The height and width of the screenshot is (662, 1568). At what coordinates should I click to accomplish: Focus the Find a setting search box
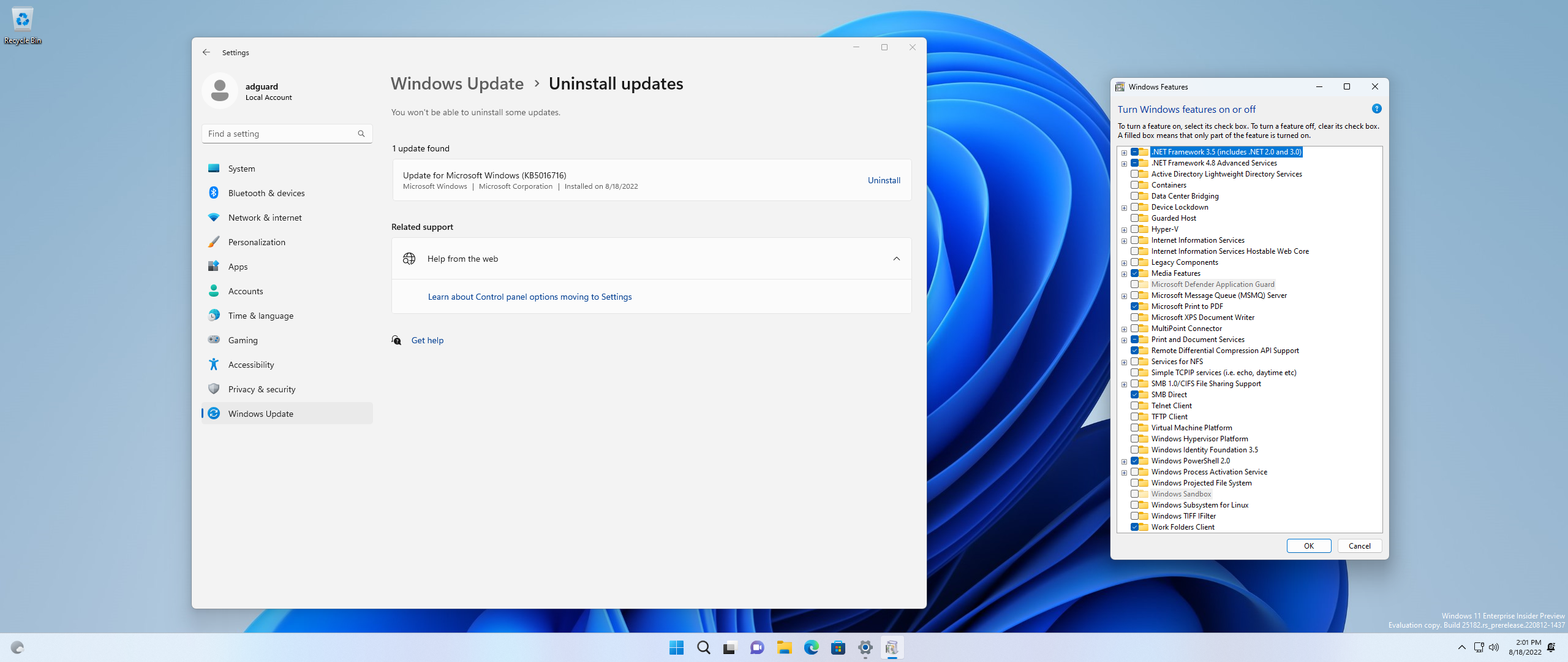pyautogui.click(x=287, y=134)
